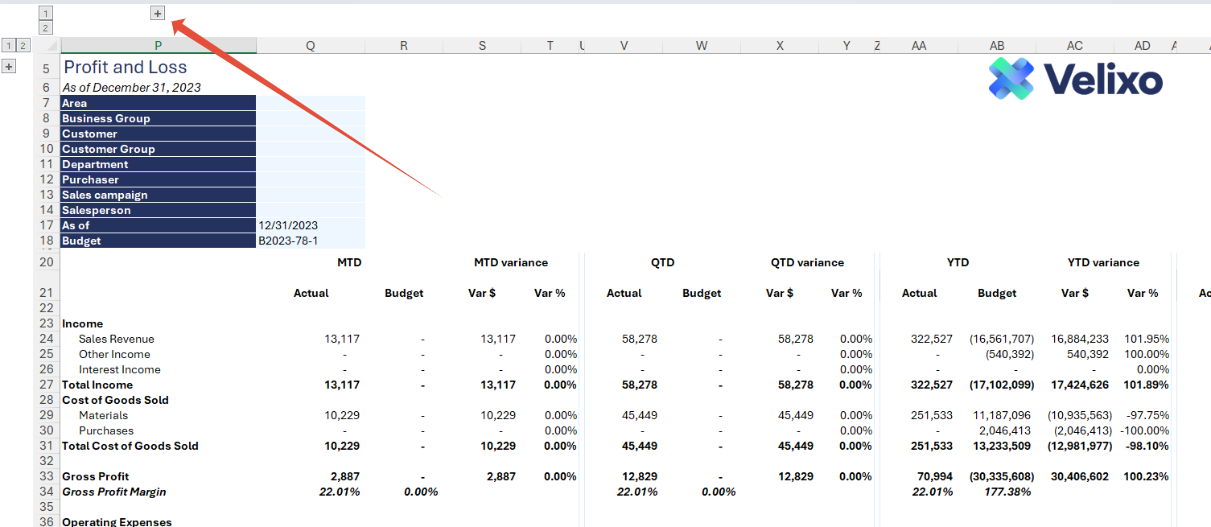The height and width of the screenshot is (527, 1211).
Task: Select YTD Total Income budget (17,102,099)
Action: pyautogui.click(x=1001, y=385)
